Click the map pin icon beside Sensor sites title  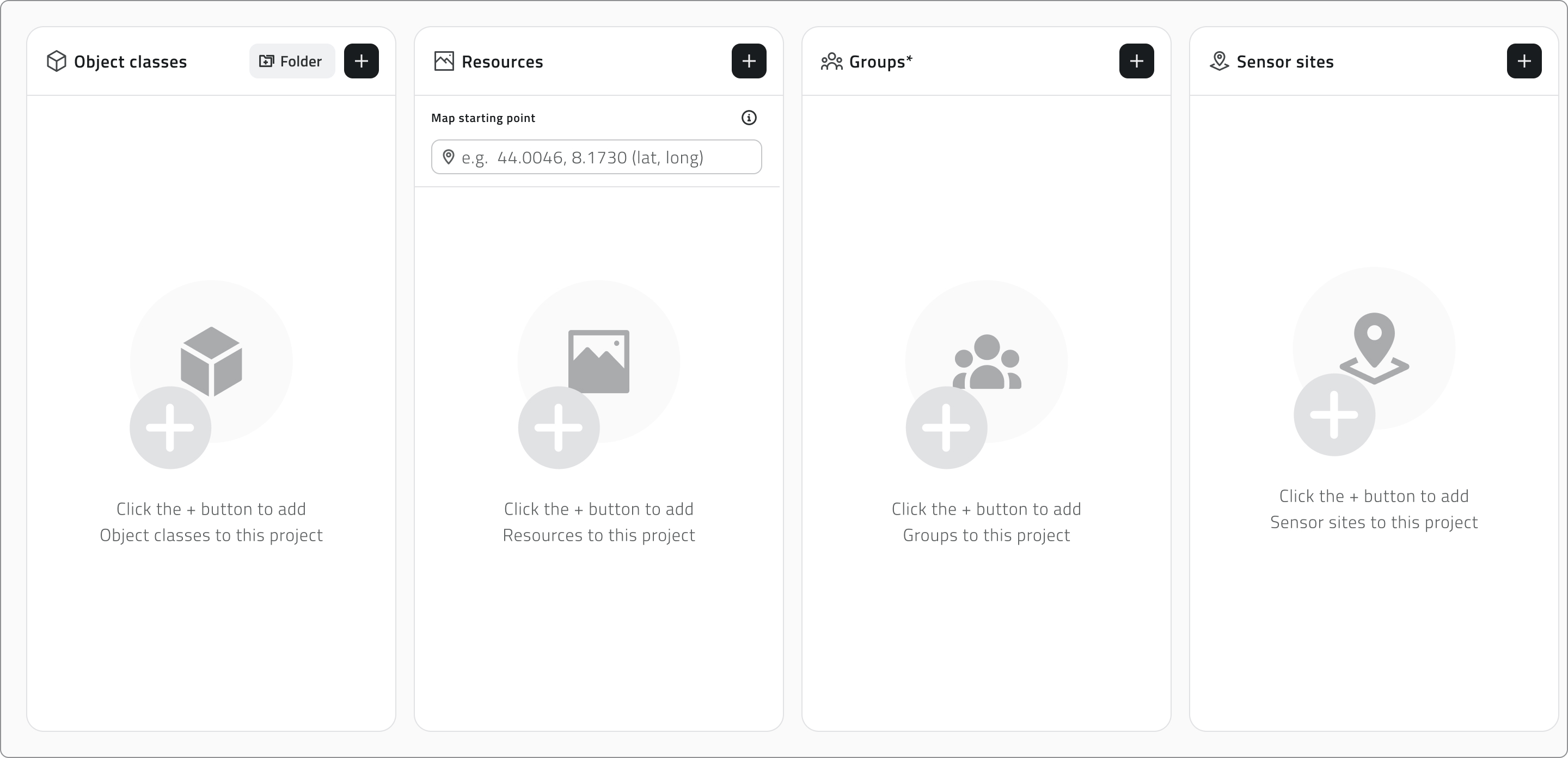[x=1219, y=61]
